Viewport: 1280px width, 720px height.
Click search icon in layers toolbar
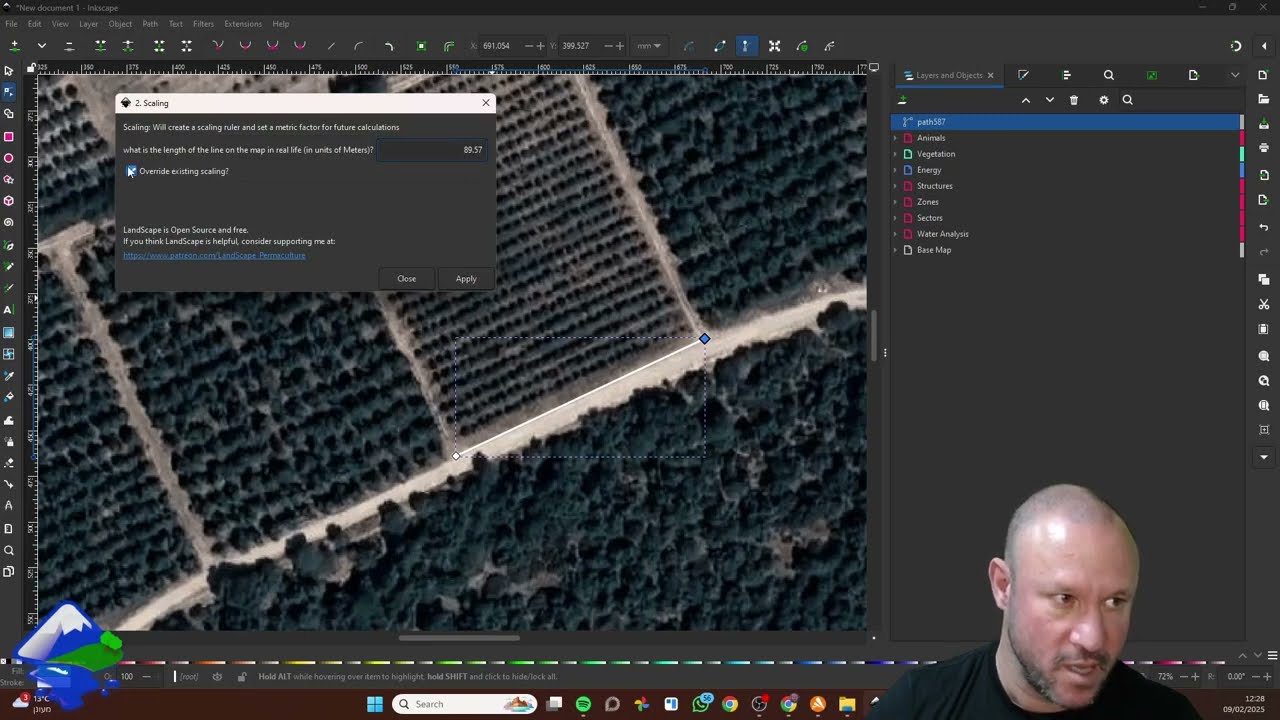click(1127, 100)
